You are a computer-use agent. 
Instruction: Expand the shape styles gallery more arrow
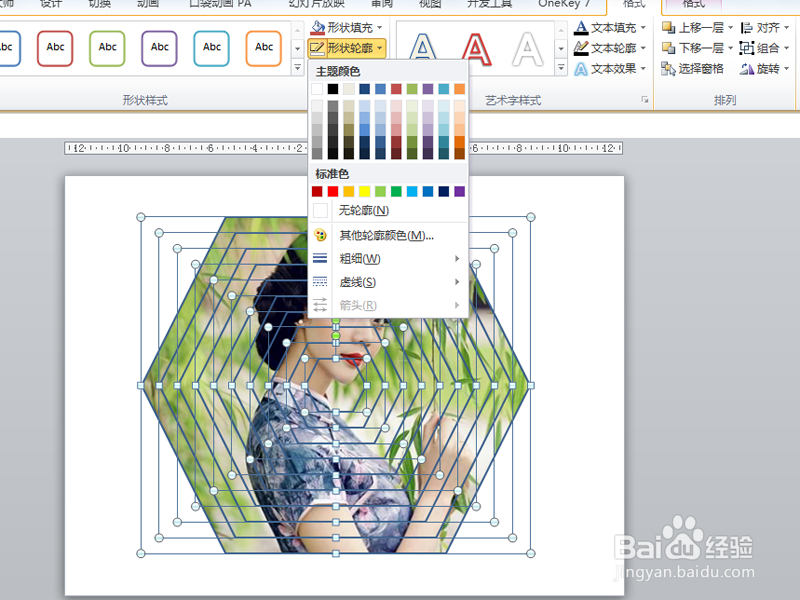click(297, 67)
